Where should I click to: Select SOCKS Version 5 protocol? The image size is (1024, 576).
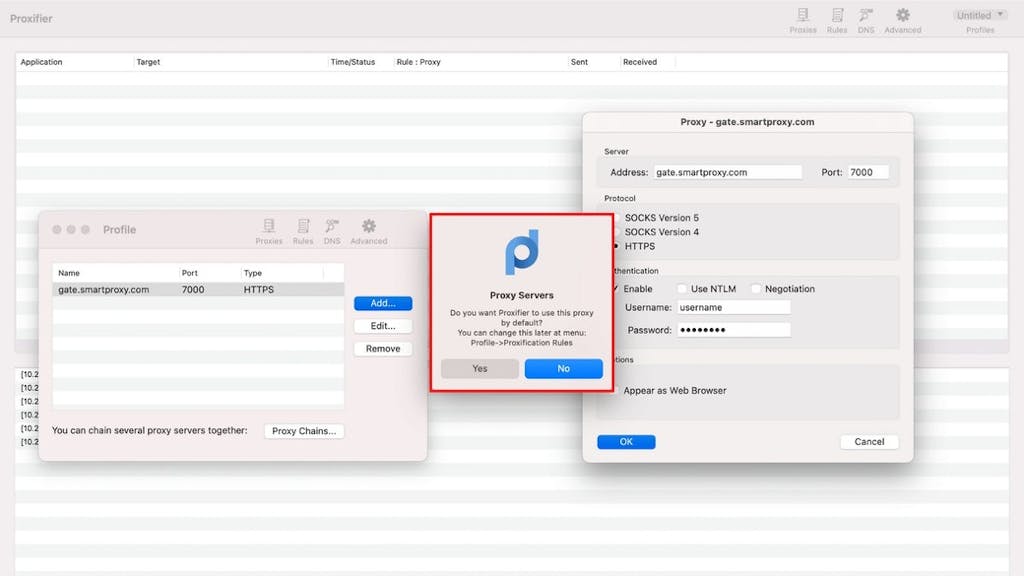tap(661, 217)
